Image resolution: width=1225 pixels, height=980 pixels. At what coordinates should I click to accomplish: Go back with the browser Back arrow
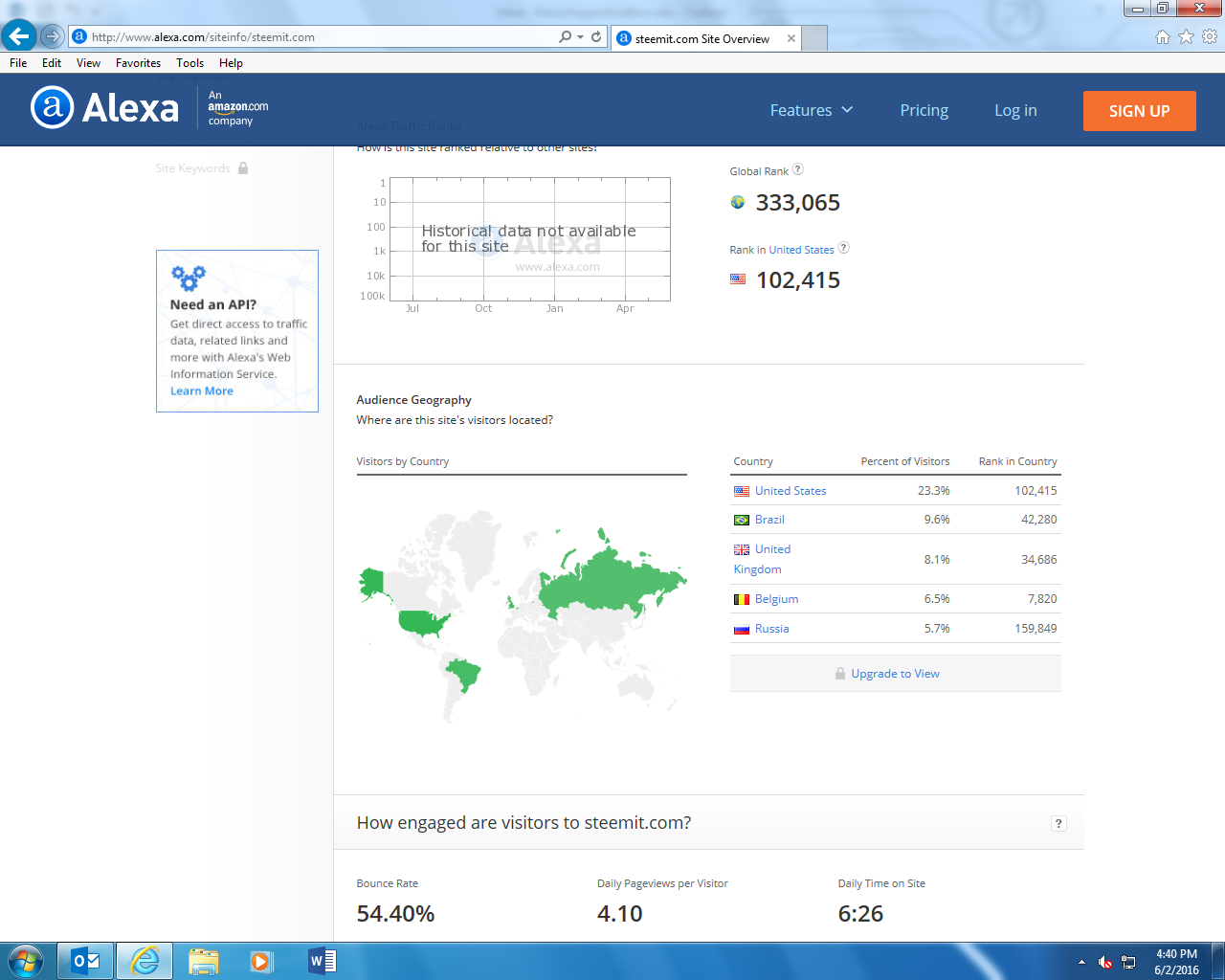click(x=18, y=36)
